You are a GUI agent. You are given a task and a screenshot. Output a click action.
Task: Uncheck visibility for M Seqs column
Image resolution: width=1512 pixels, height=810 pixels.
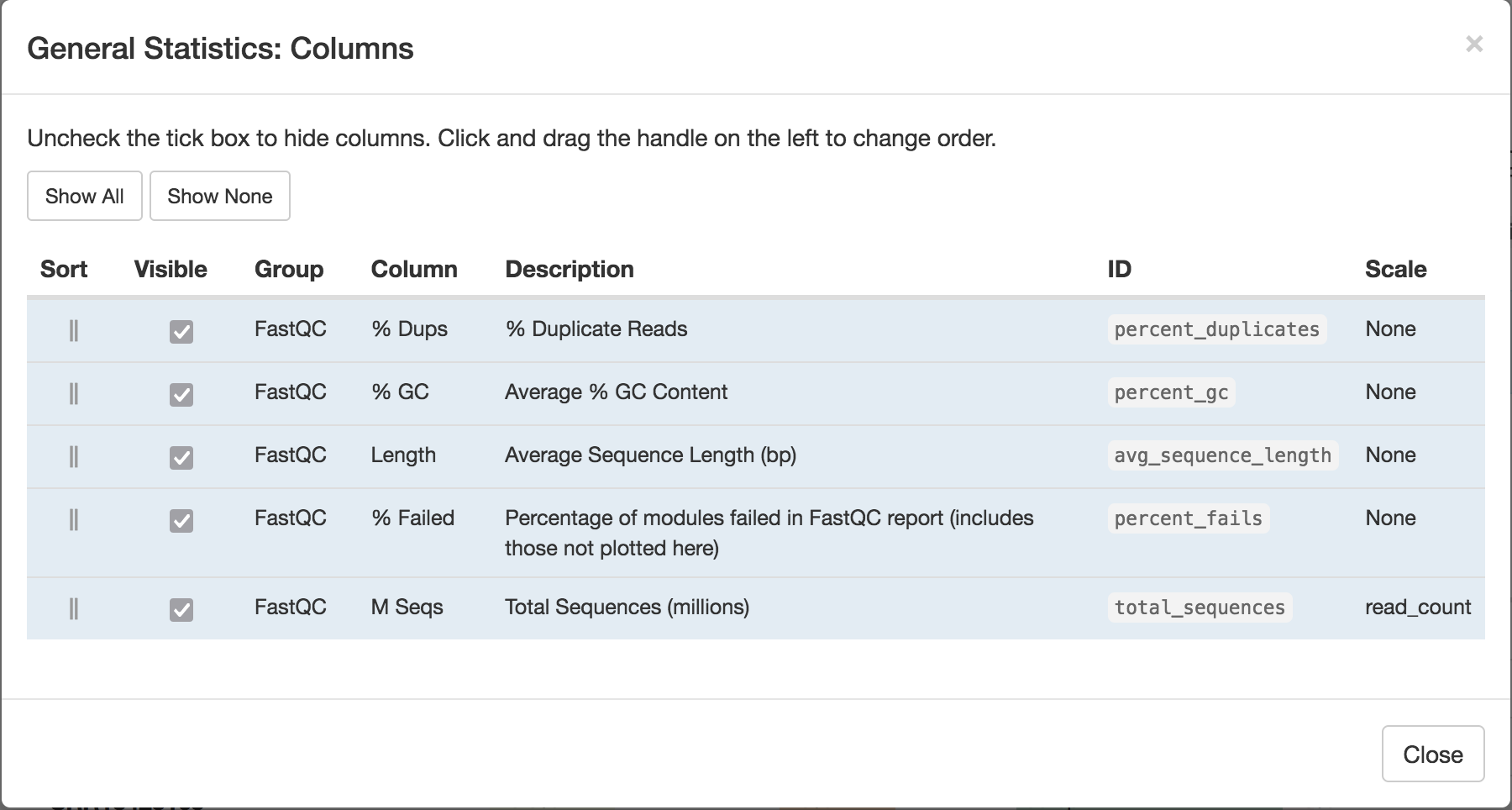[x=181, y=608]
